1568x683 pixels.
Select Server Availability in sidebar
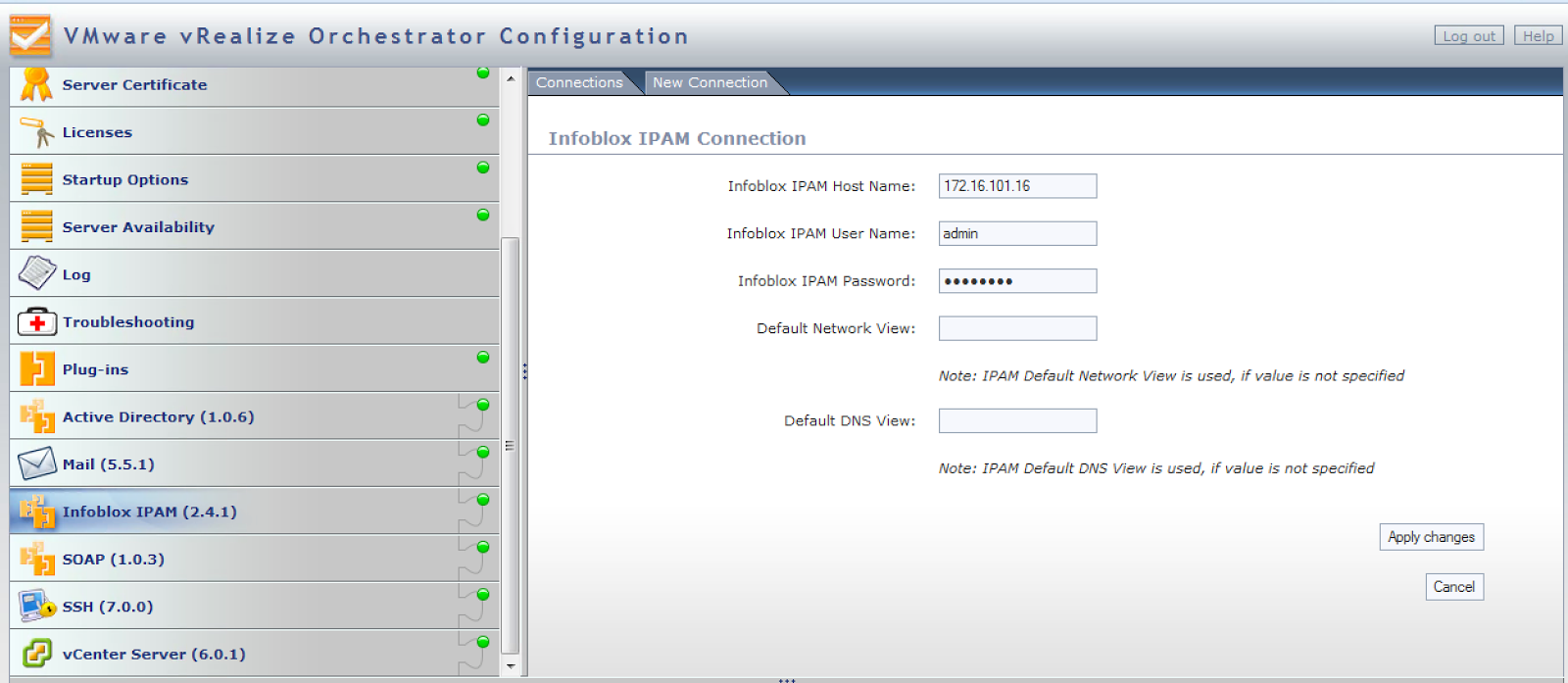255,226
